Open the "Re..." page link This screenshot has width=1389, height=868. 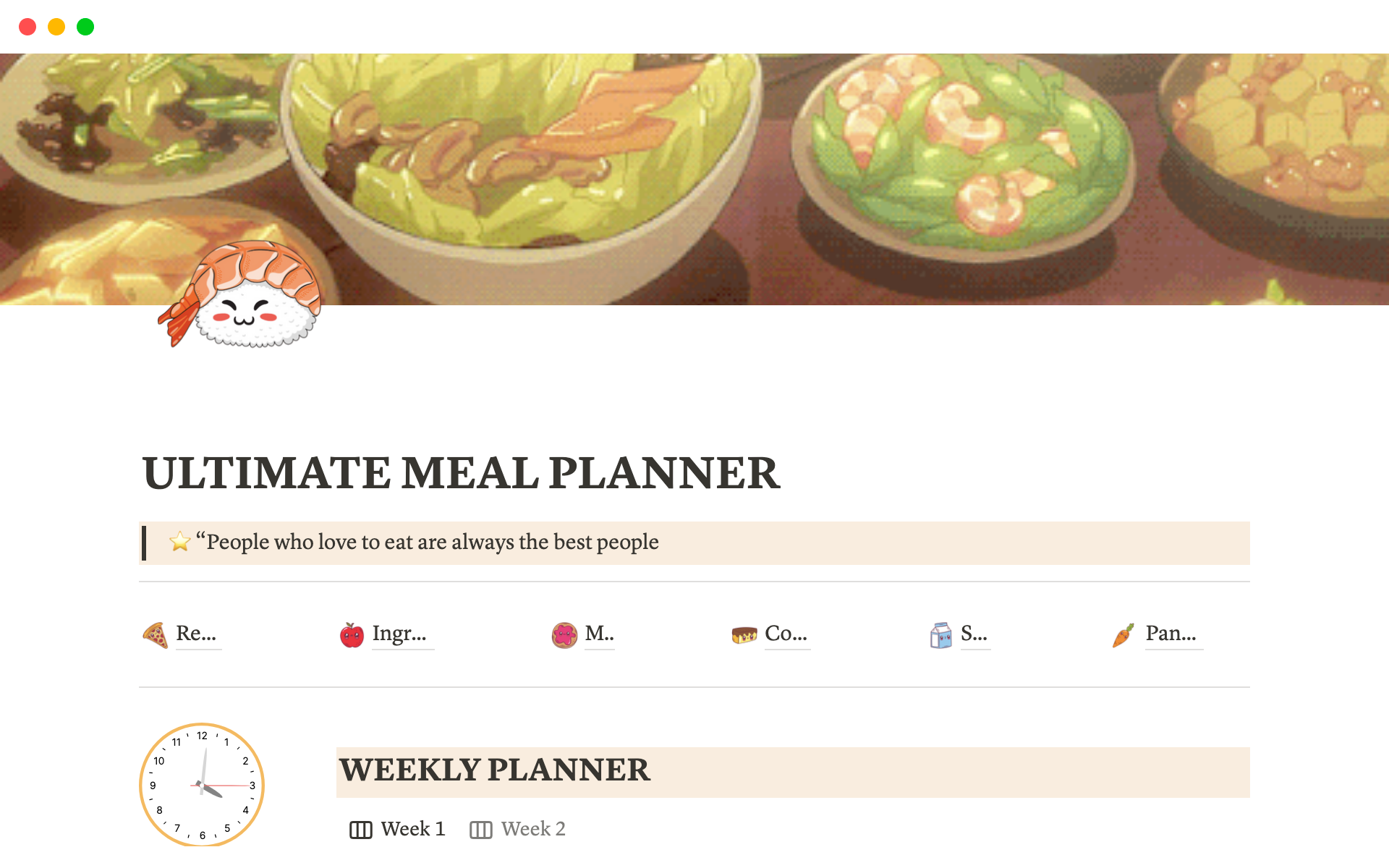[x=196, y=634]
